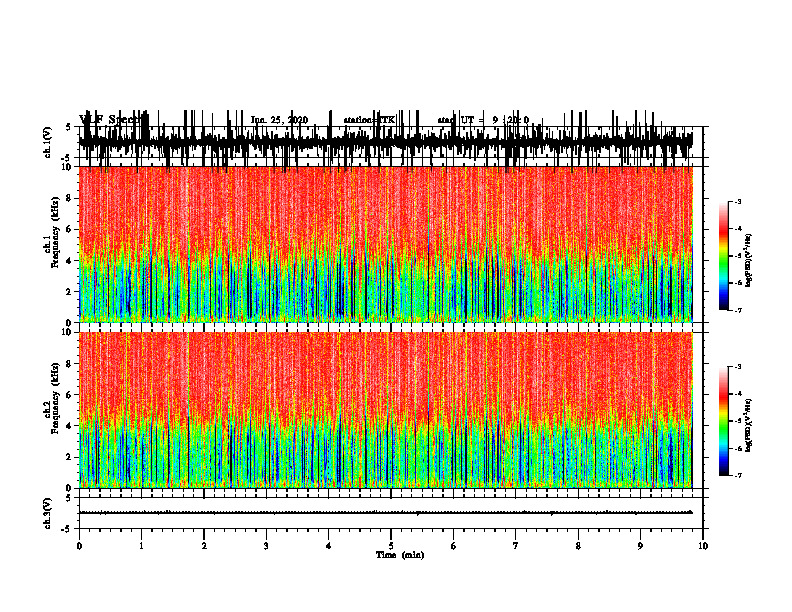Click time axis tick label '9'

[640, 546]
